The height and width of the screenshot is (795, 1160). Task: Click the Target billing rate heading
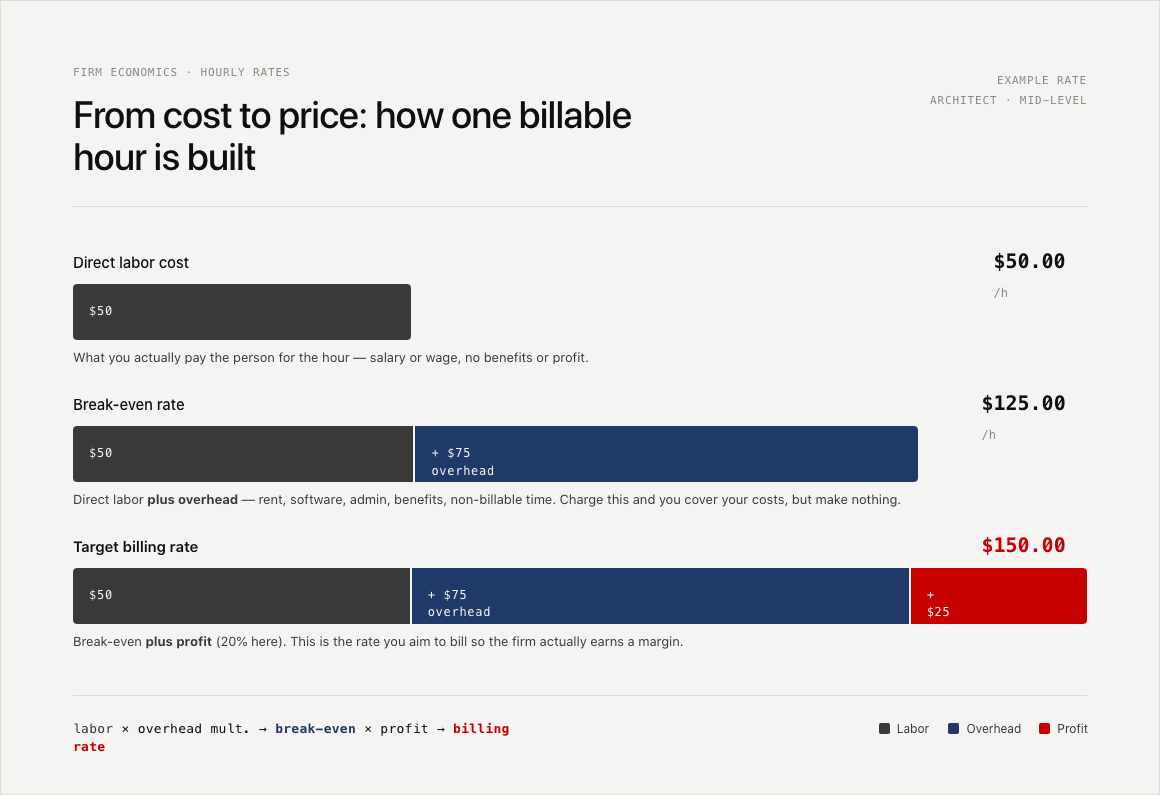point(135,547)
